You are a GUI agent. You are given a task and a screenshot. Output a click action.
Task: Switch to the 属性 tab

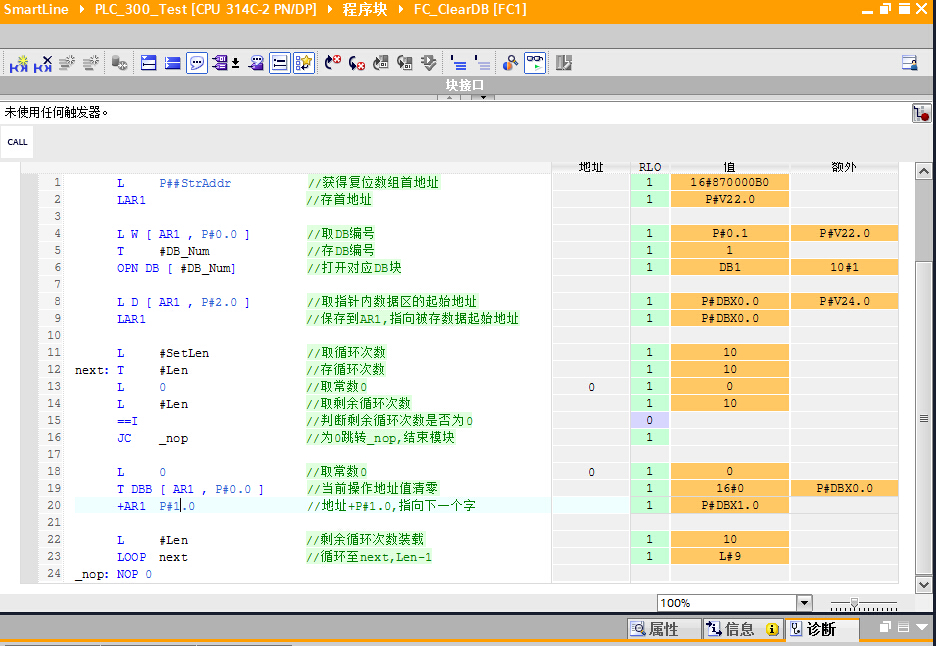(x=663, y=629)
